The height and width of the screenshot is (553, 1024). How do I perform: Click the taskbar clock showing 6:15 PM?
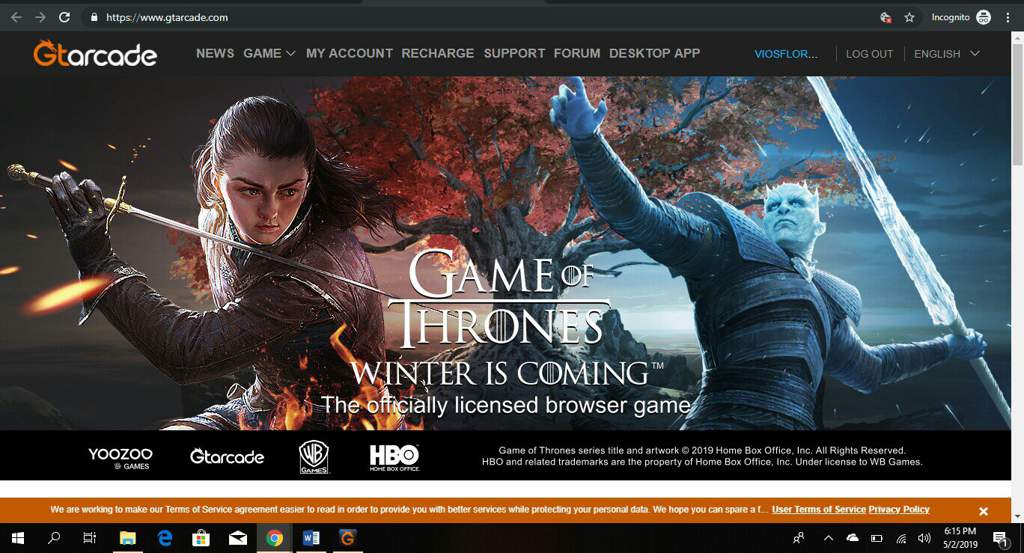(x=960, y=538)
